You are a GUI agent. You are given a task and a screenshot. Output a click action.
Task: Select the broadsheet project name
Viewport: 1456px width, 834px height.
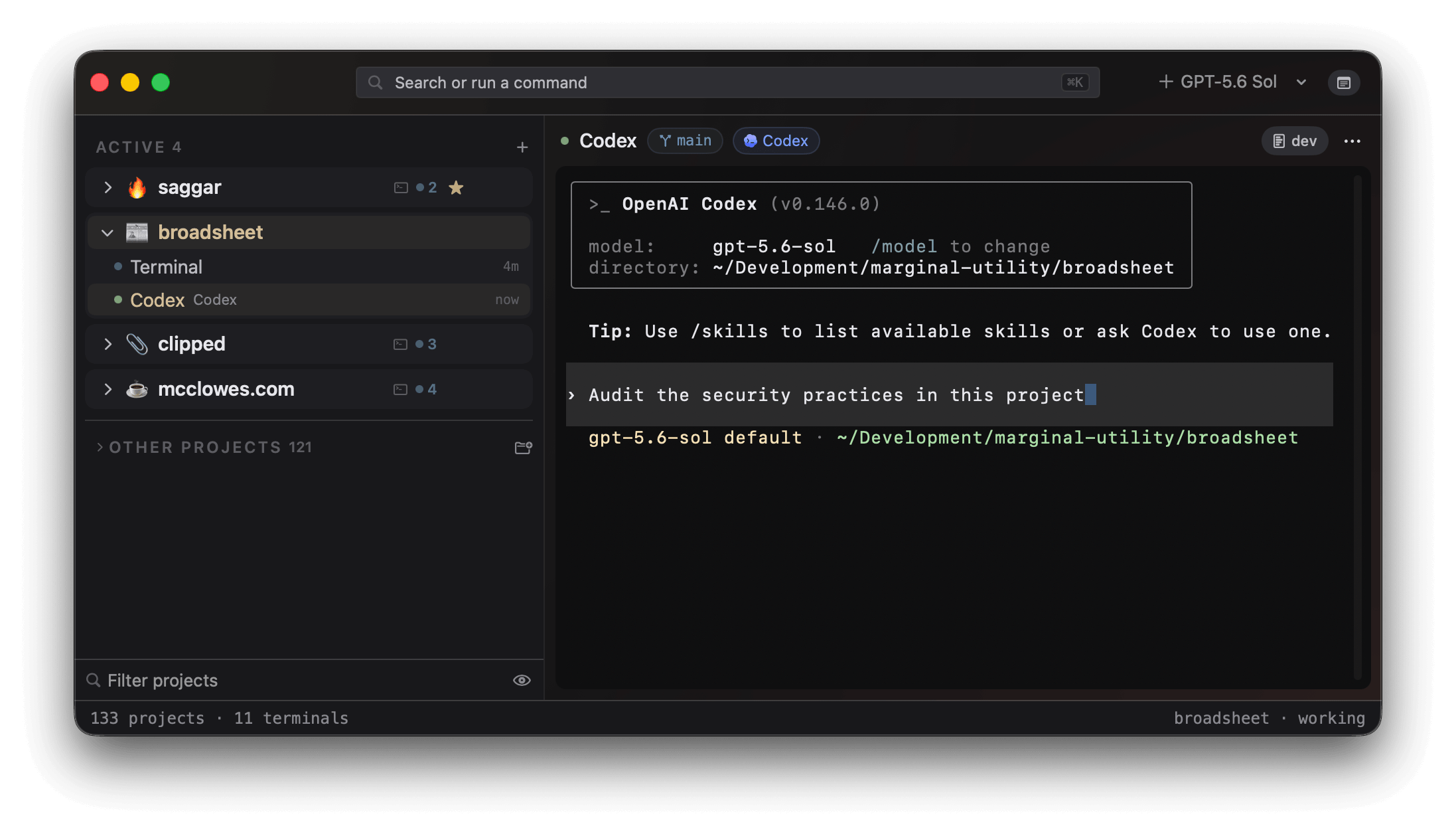tap(210, 232)
